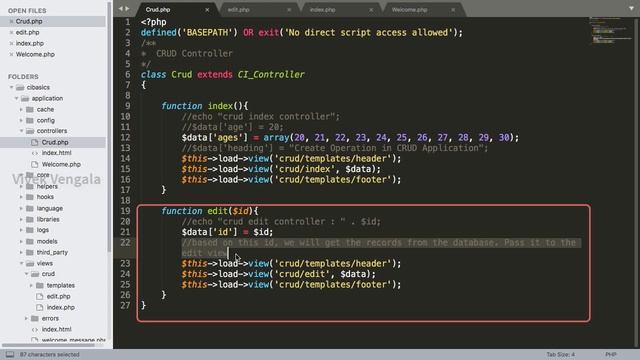
Task: Expand the models folder
Action: tap(21, 241)
